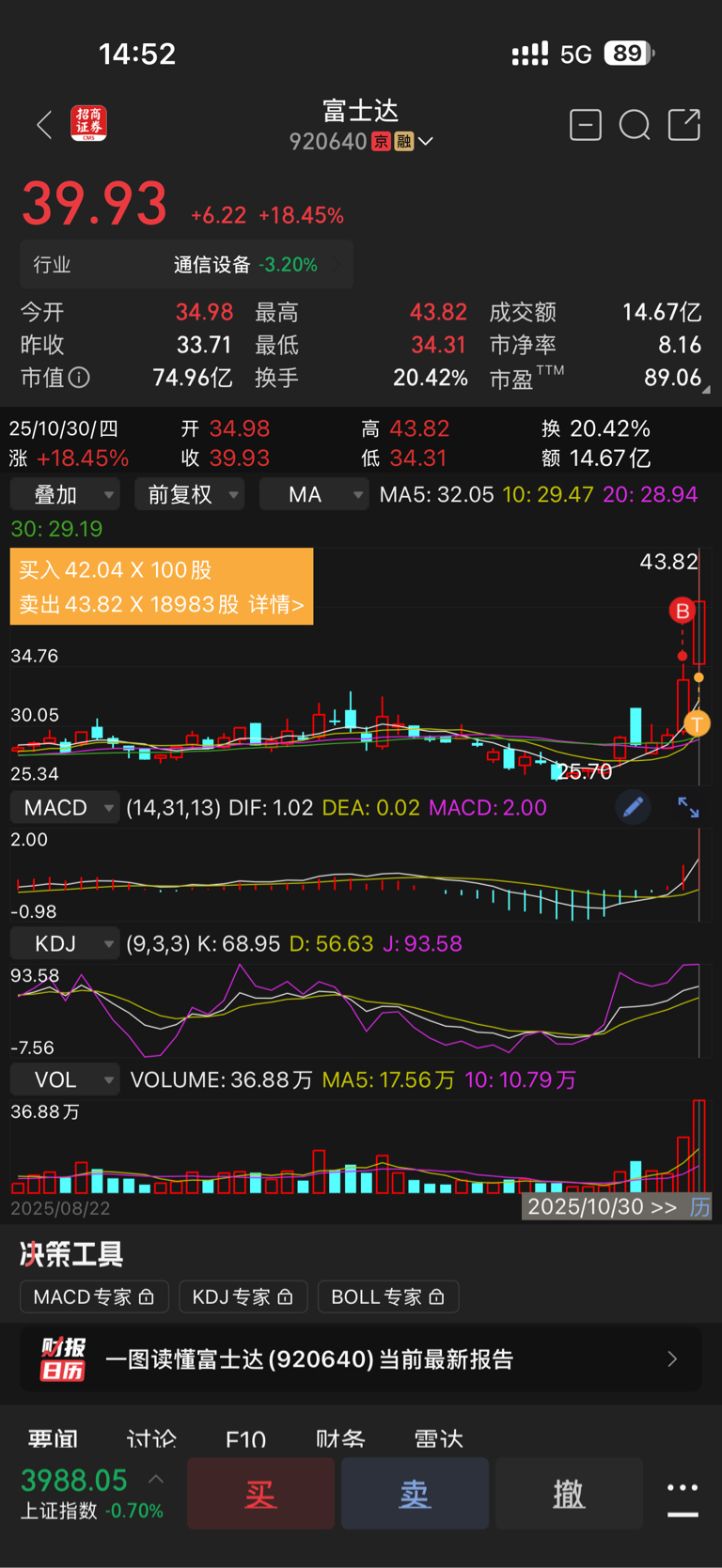Share the stock page via export icon

(684, 124)
